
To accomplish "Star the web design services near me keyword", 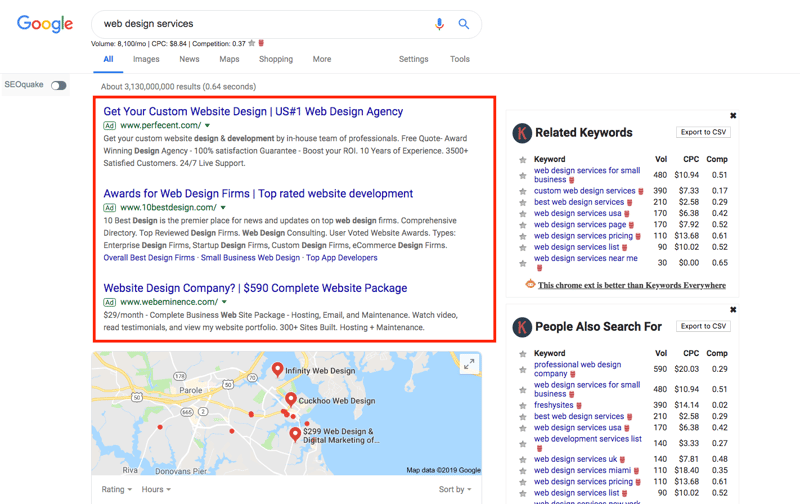I will click(522, 263).
